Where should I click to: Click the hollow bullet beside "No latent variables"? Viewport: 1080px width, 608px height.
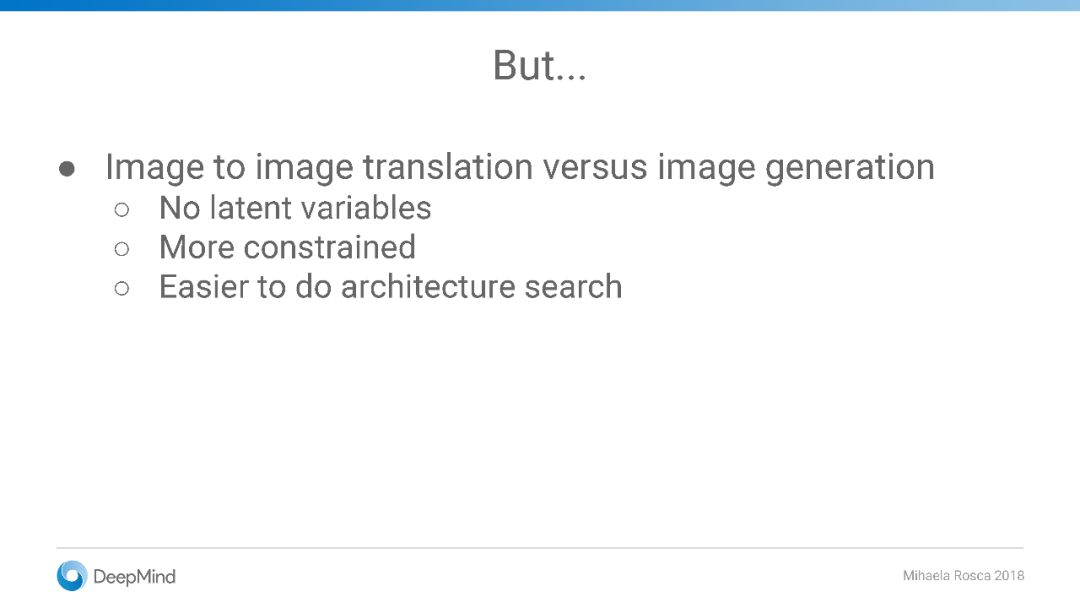click(122, 209)
